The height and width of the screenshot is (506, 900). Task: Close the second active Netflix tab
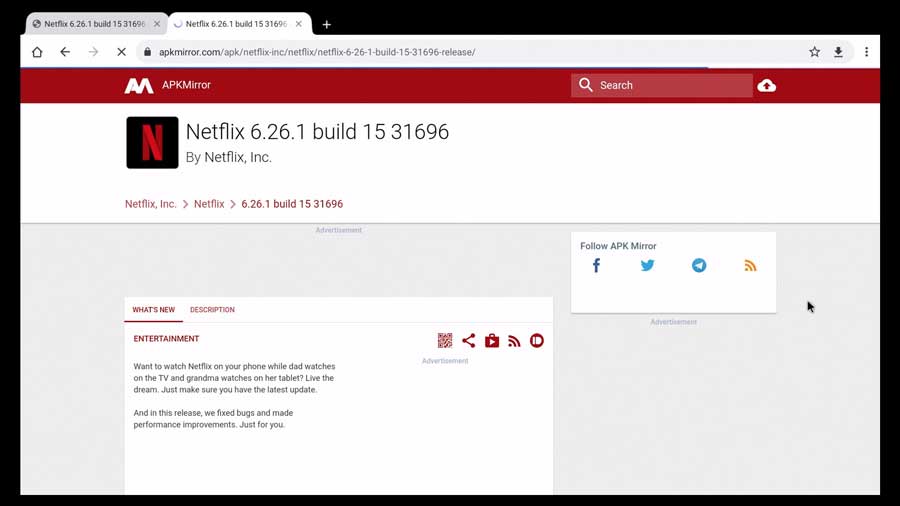coord(298,24)
